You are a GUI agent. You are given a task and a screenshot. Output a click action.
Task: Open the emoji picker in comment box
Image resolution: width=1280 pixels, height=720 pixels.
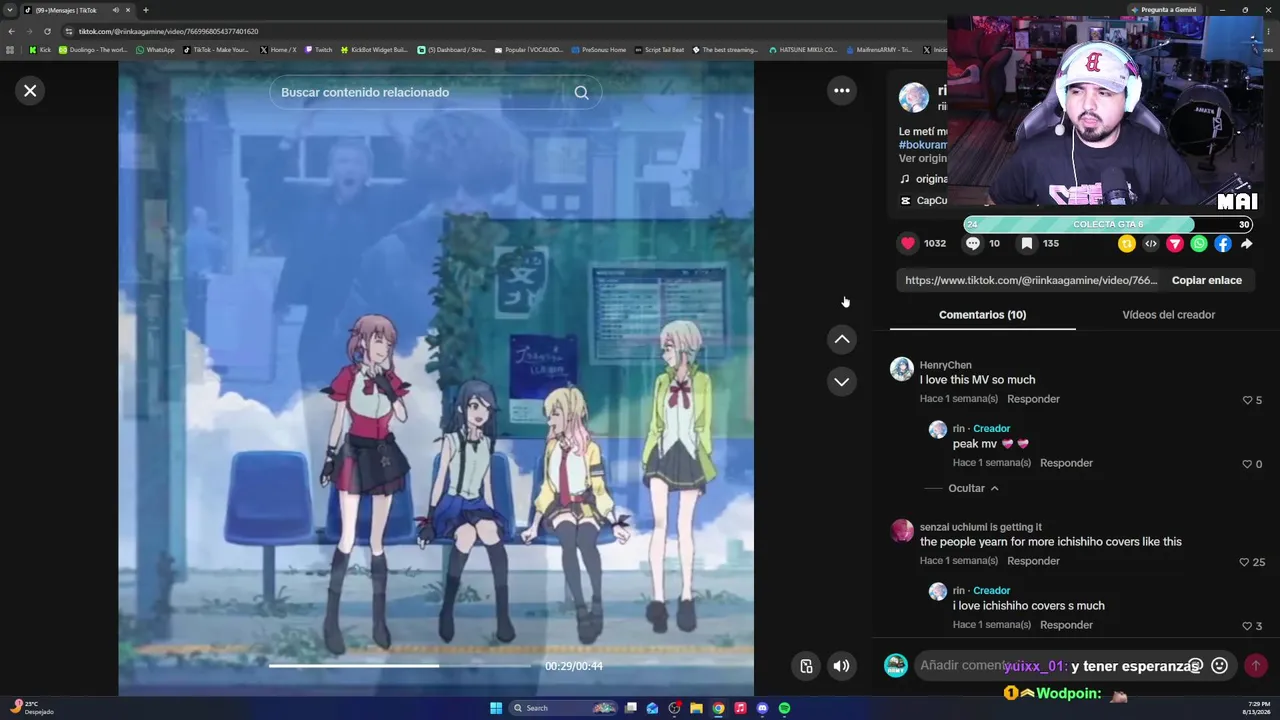[1220, 666]
